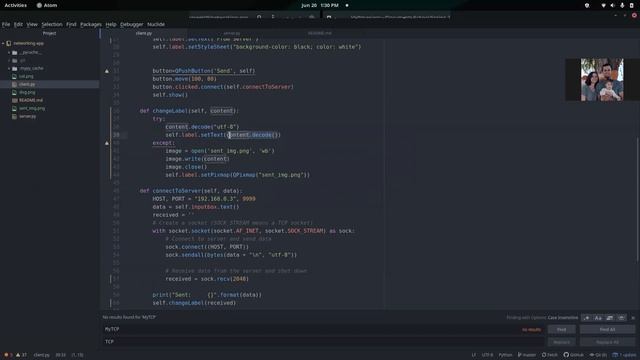Click the family photo thumbnail
The image size is (640, 360).
[602, 80]
